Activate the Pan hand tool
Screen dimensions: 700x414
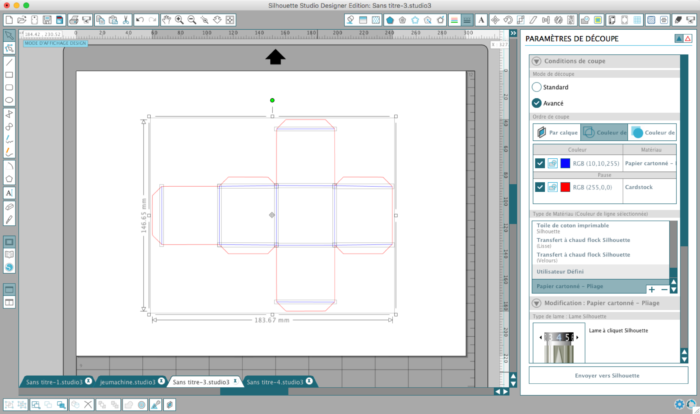coord(166,20)
